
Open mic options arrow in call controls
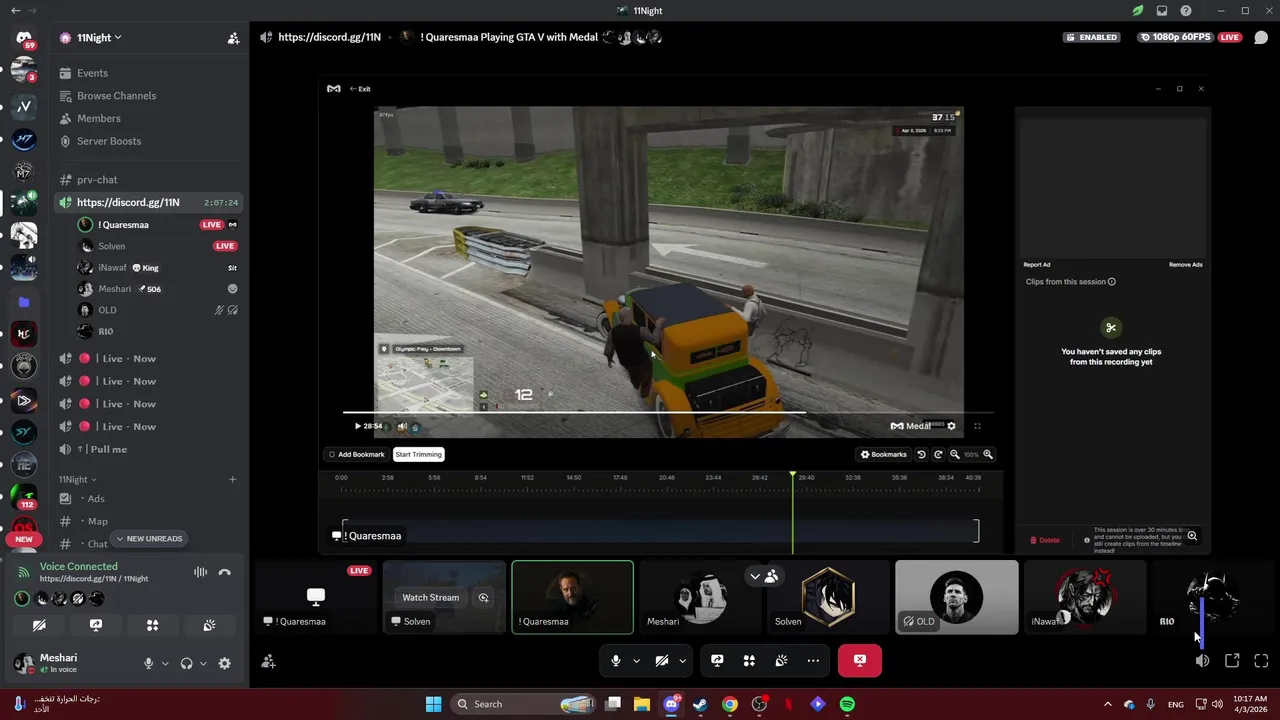tap(636, 661)
